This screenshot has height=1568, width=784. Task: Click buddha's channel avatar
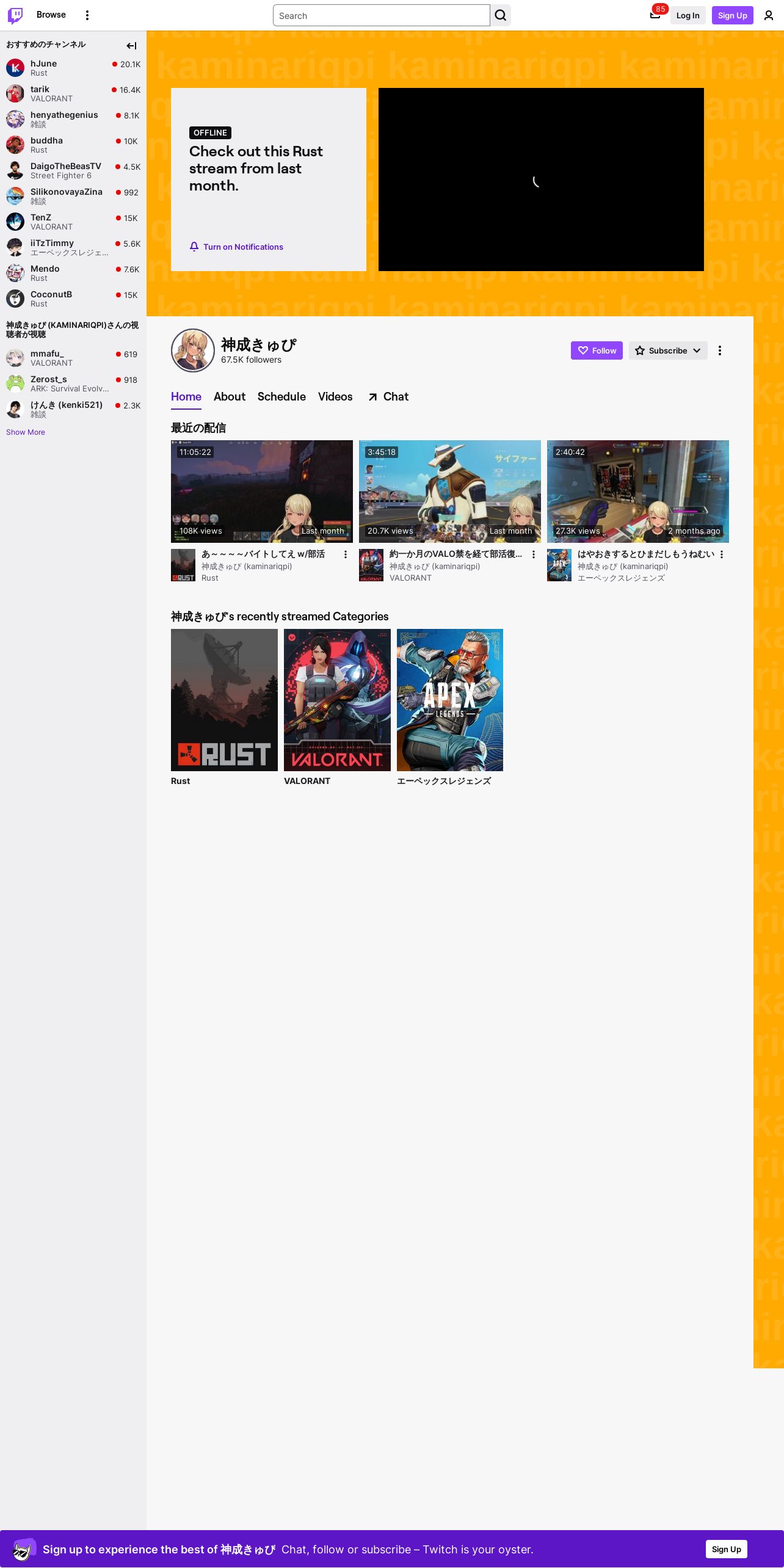coord(15,145)
